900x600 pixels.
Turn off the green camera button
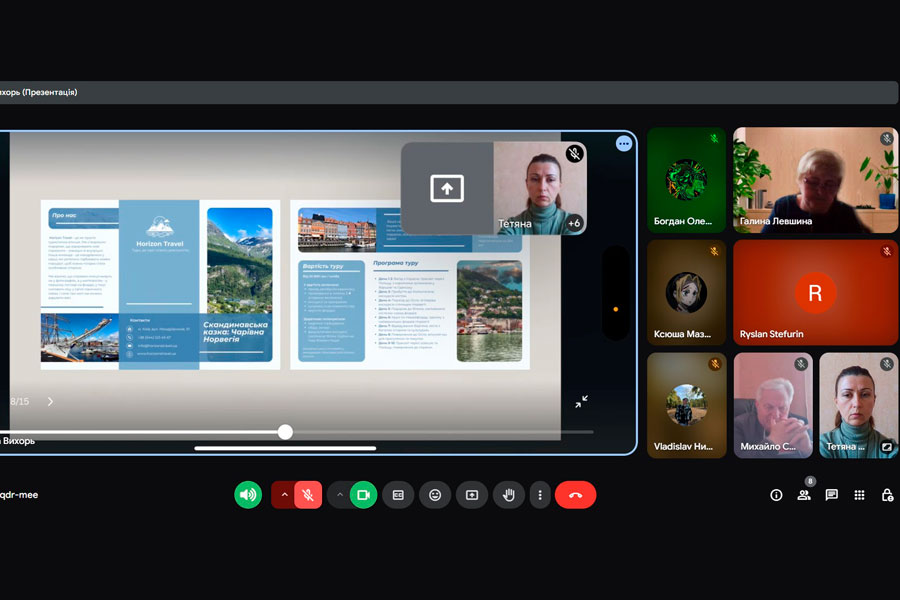click(x=363, y=495)
